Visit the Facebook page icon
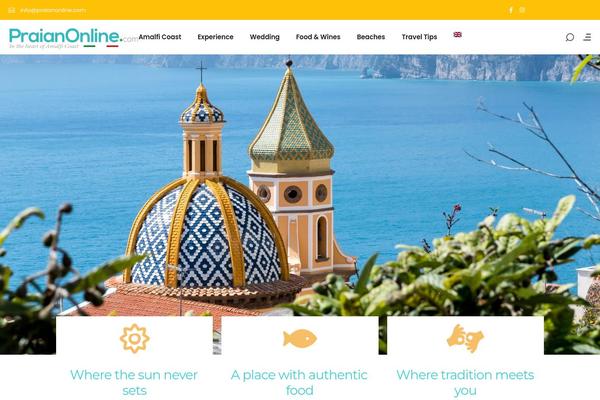600x400 pixels. coord(511,10)
